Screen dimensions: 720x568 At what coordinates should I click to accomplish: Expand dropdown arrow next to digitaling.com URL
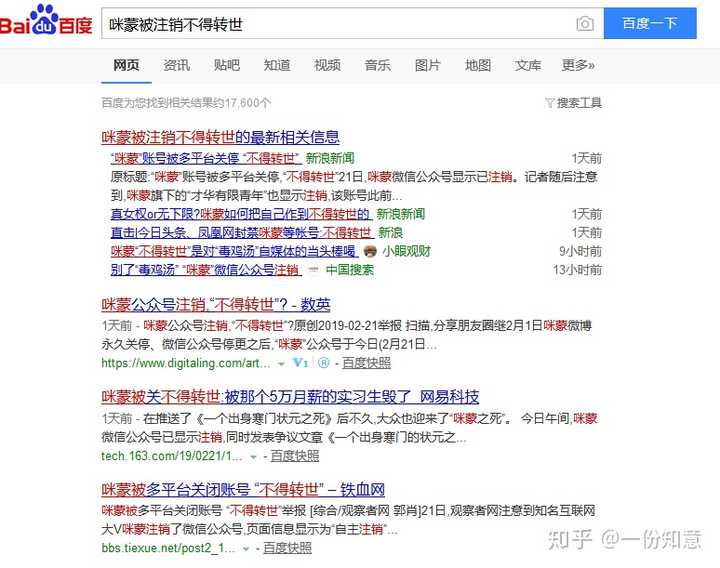[281, 364]
